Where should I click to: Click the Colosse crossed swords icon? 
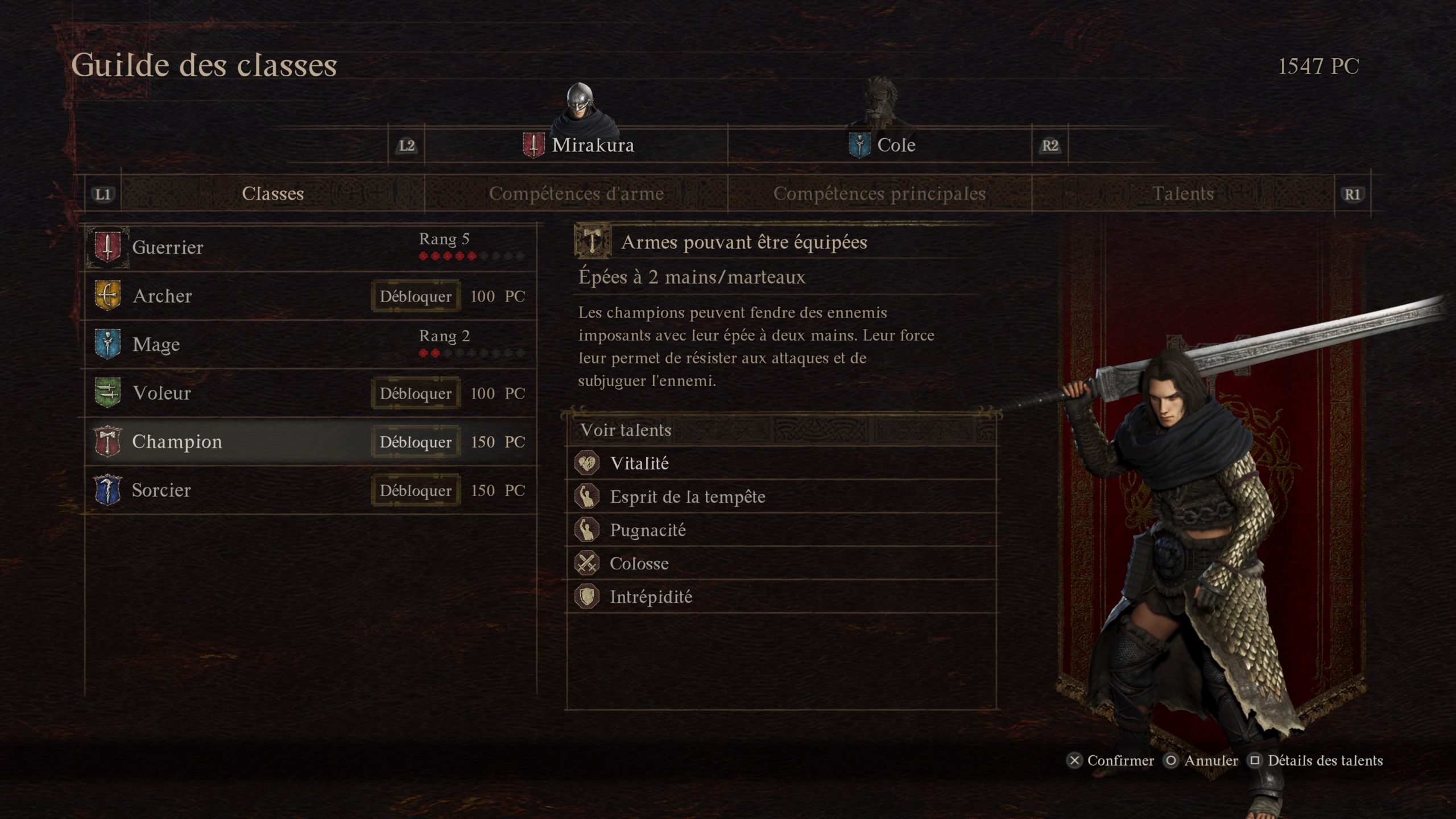(587, 563)
